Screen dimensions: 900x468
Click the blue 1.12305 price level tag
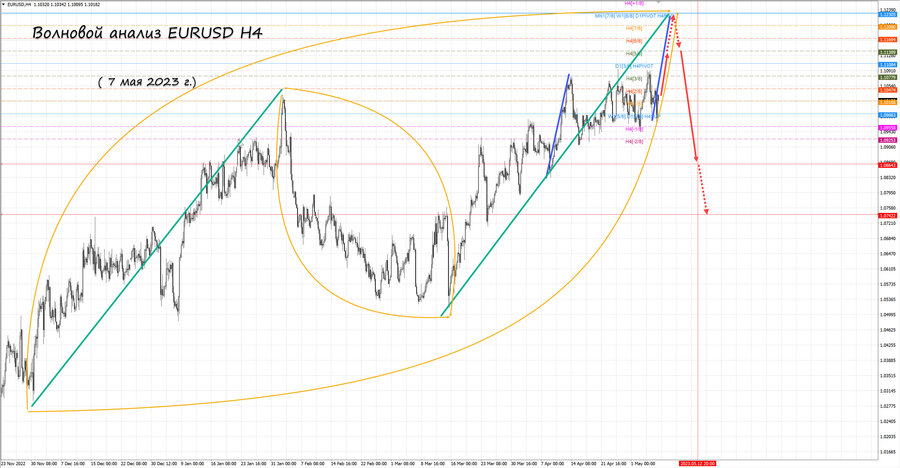[x=888, y=14]
